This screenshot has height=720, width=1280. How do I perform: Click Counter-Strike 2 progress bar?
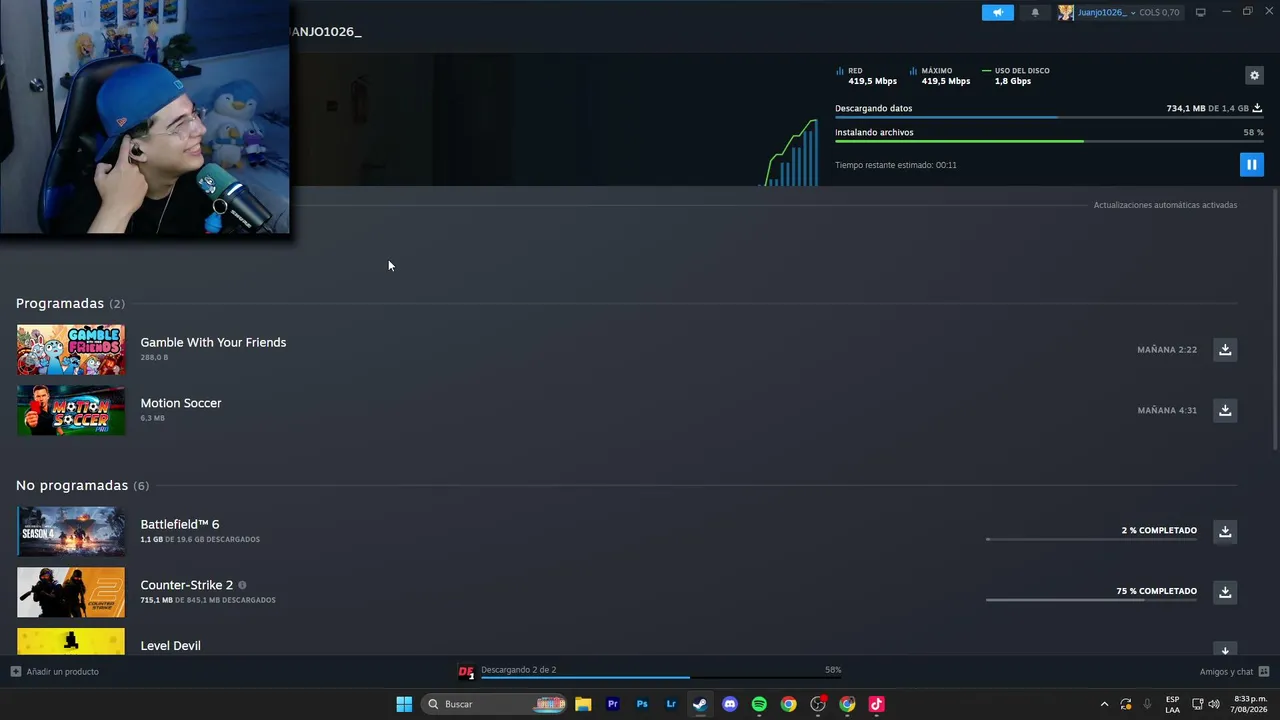[x=1091, y=599]
